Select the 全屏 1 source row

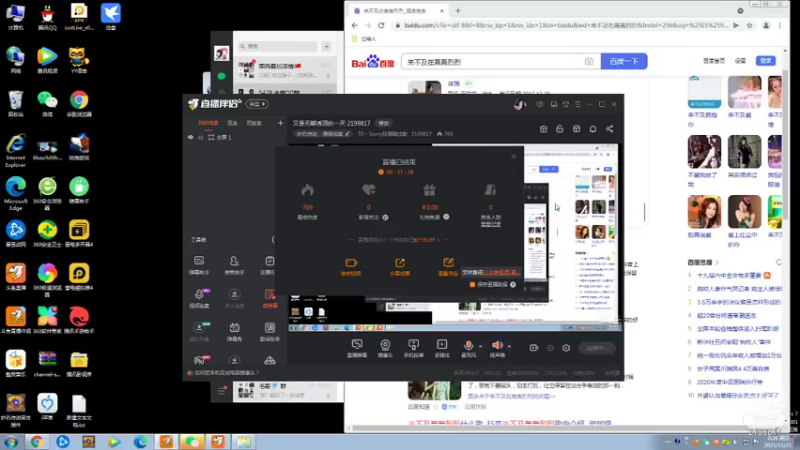click(235, 137)
